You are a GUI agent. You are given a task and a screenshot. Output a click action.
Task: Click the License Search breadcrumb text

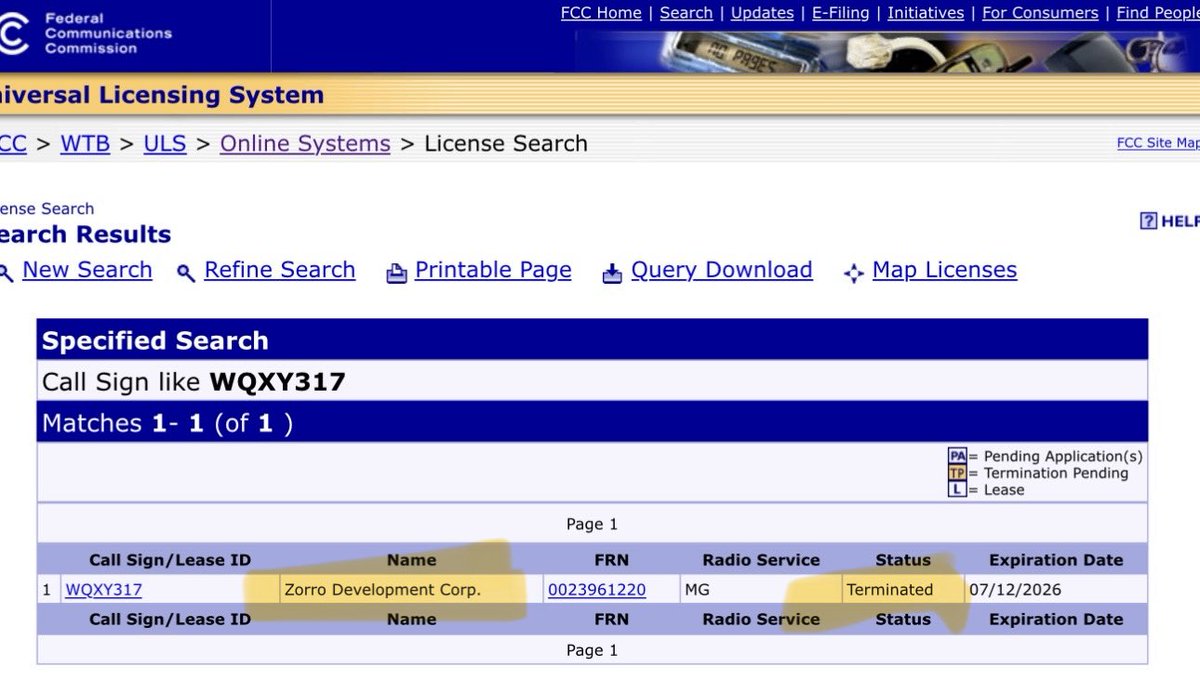(506, 143)
